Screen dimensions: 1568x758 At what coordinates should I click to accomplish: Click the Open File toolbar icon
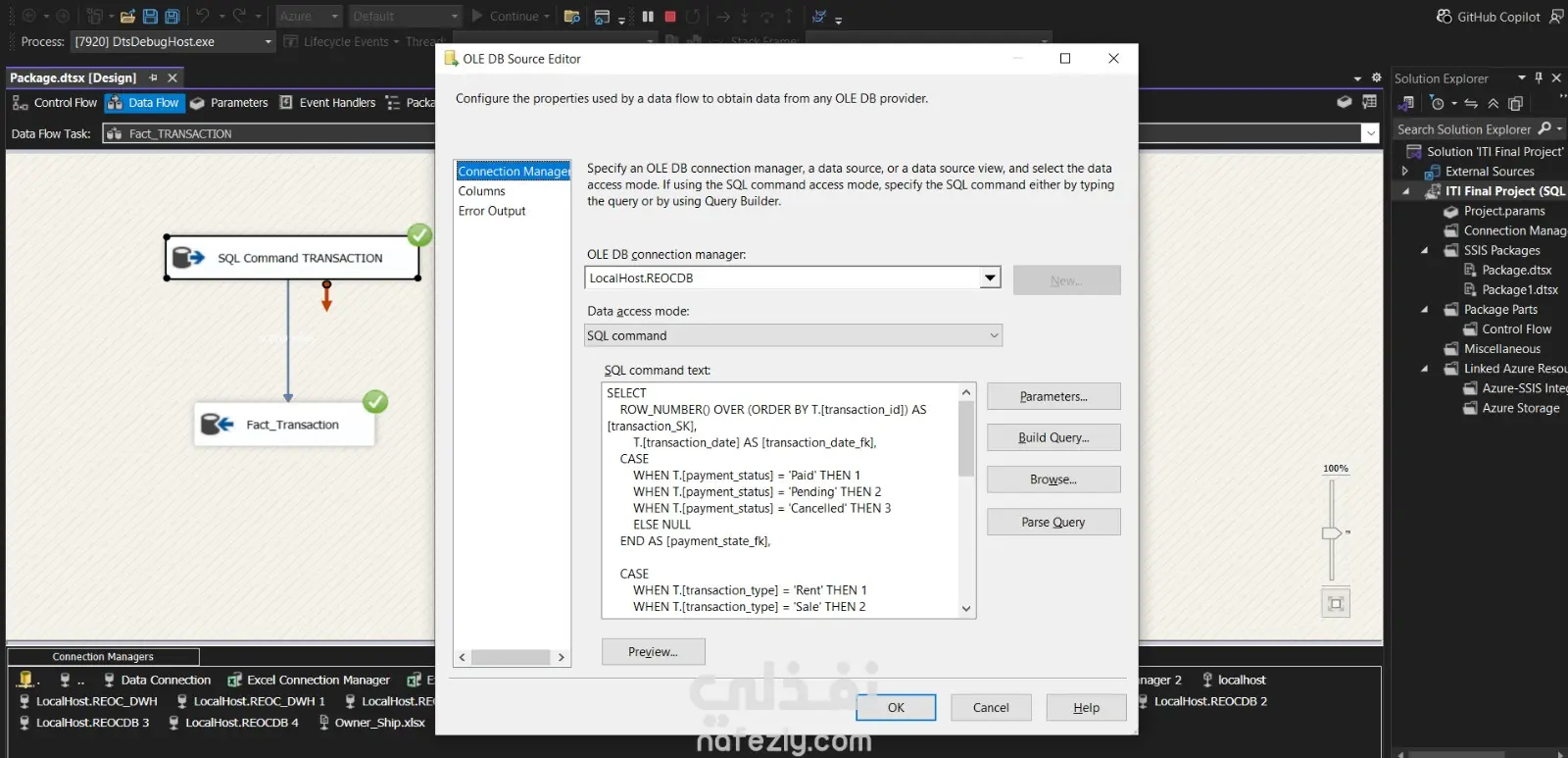127,16
